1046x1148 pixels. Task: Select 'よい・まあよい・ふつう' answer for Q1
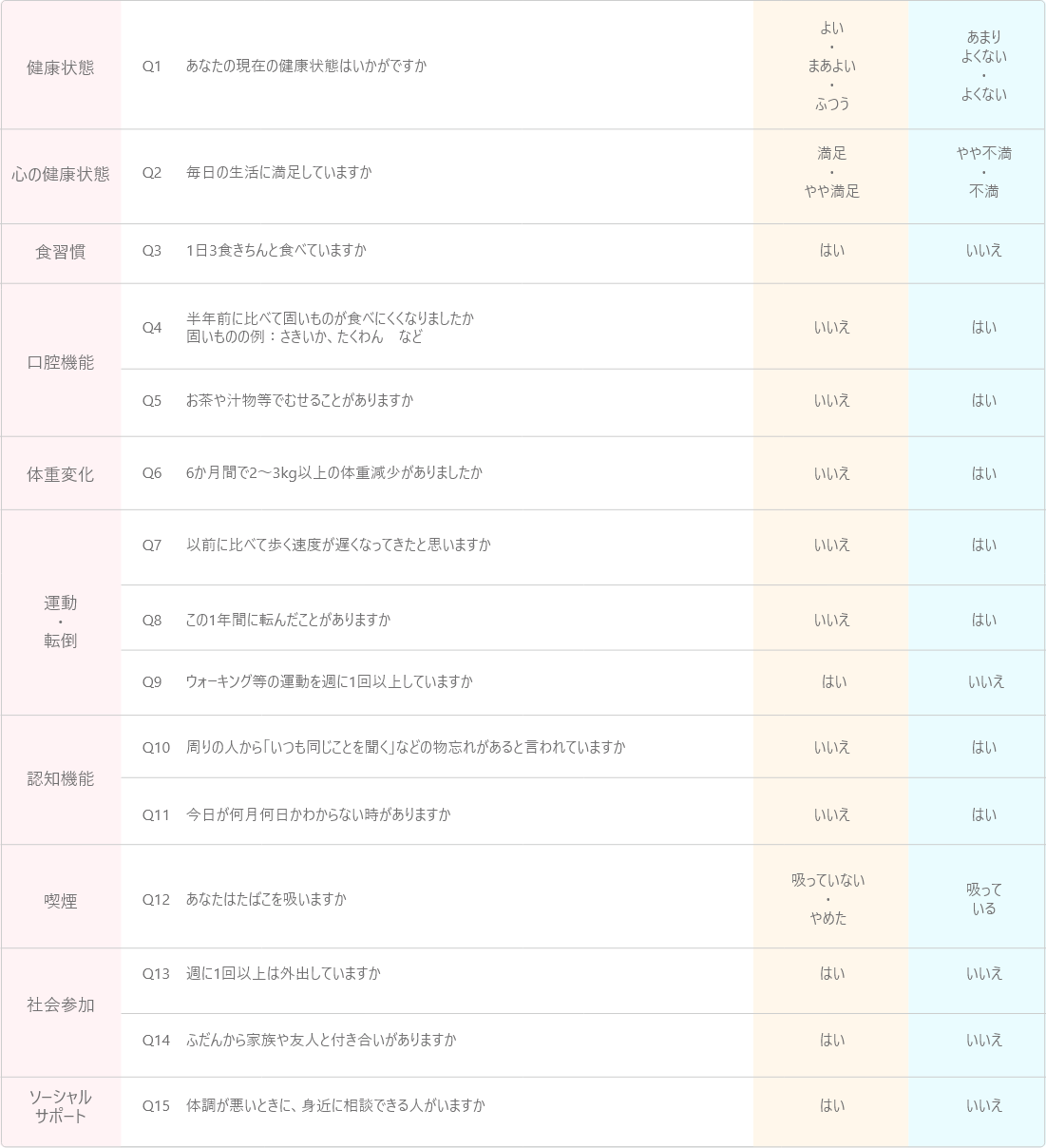coord(831,66)
